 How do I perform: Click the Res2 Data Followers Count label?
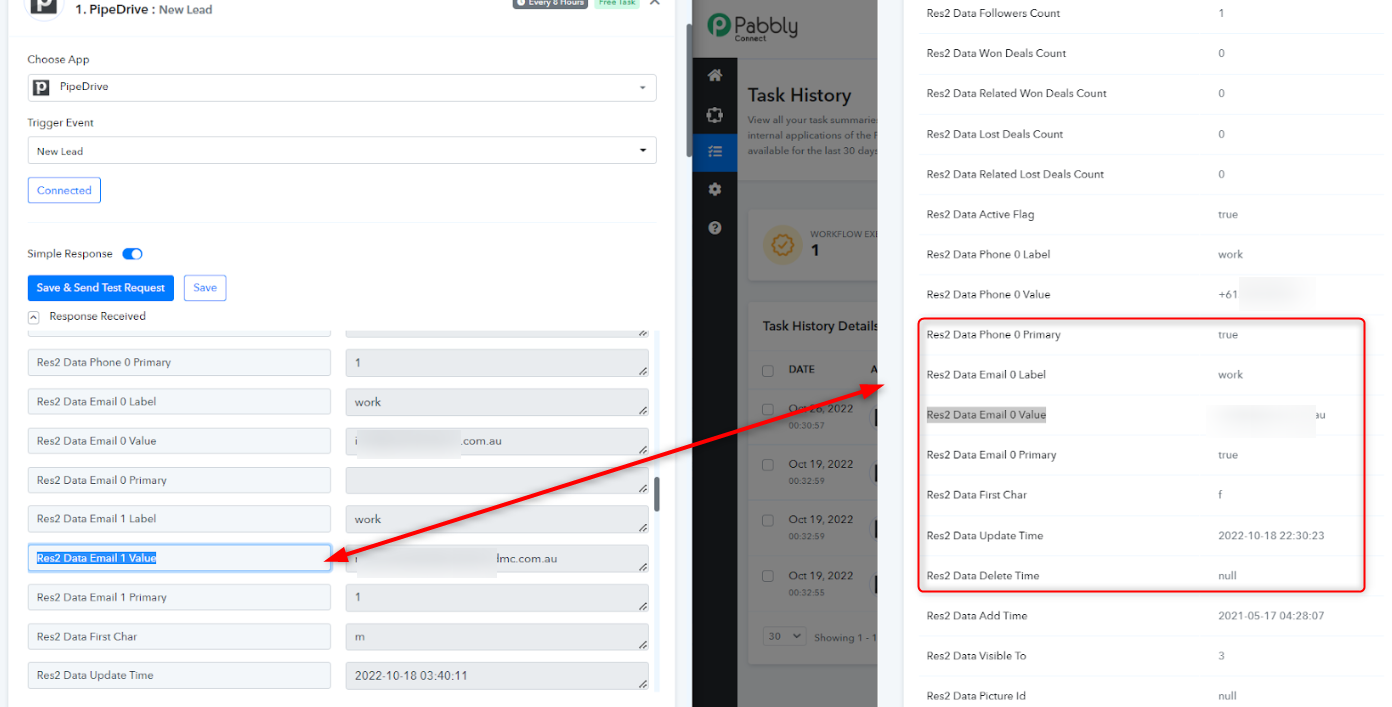993,13
